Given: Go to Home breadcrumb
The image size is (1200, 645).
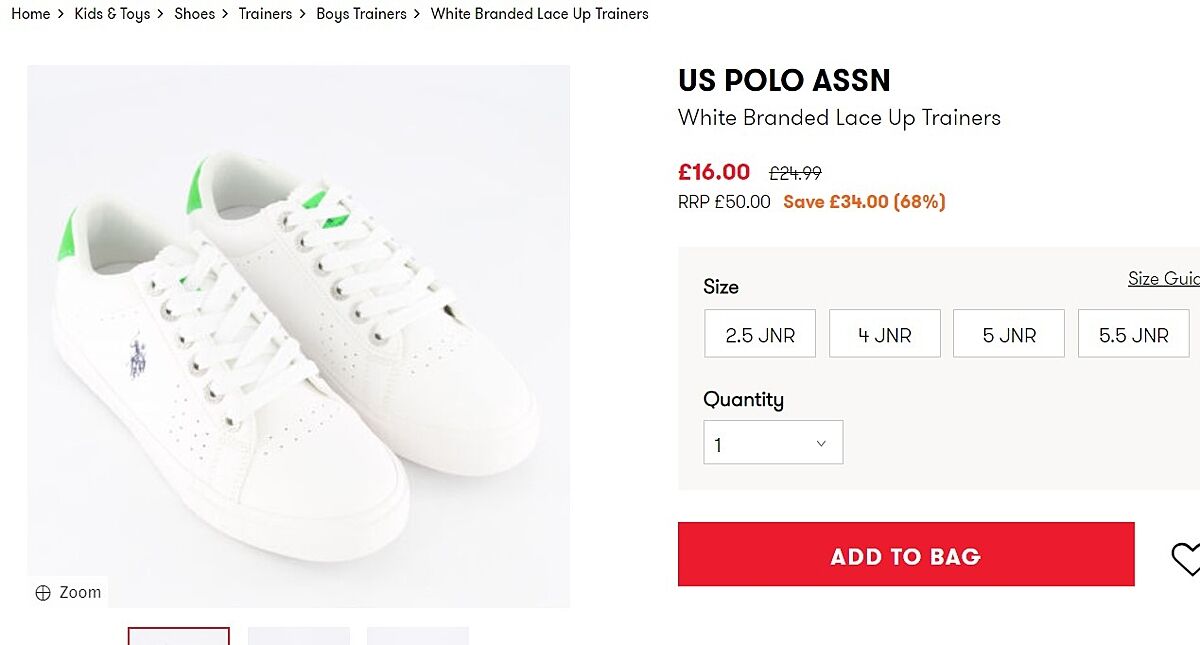Looking at the screenshot, I should point(30,14).
